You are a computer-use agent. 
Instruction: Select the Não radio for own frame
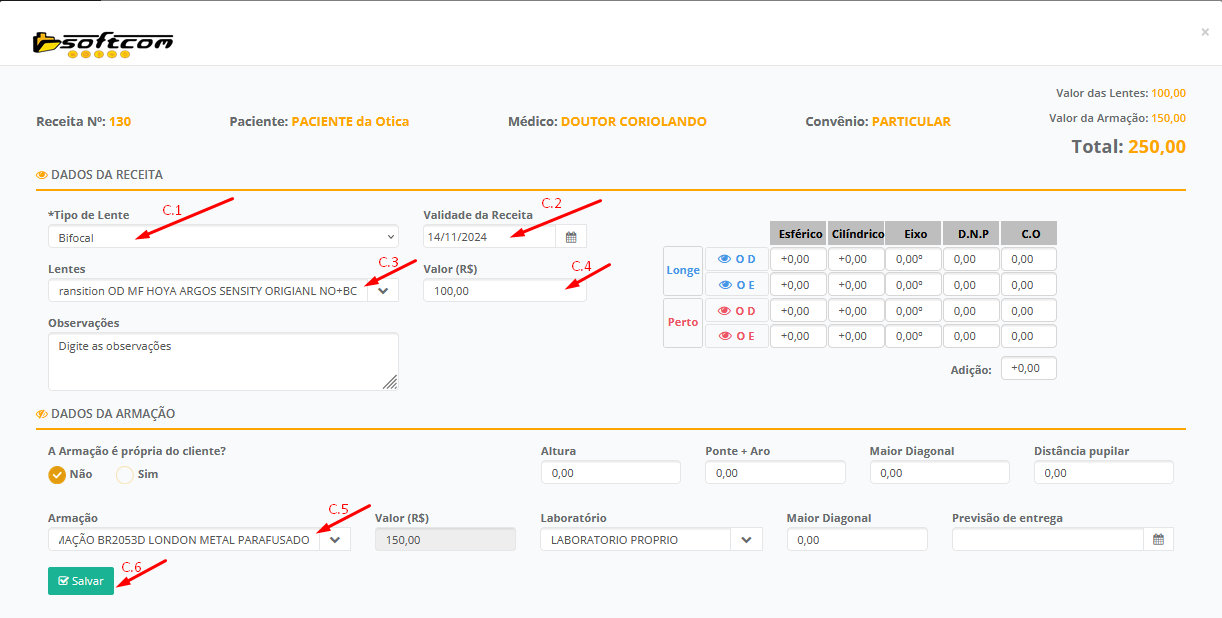[57, 475]
